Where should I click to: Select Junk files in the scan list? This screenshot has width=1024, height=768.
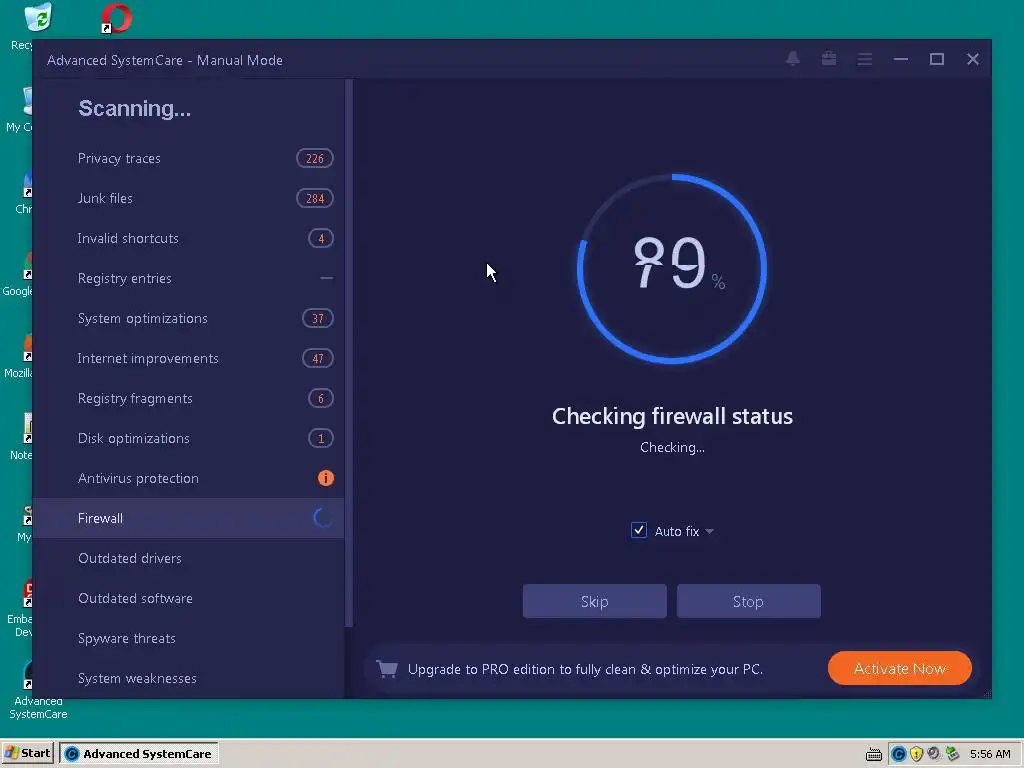188,198
